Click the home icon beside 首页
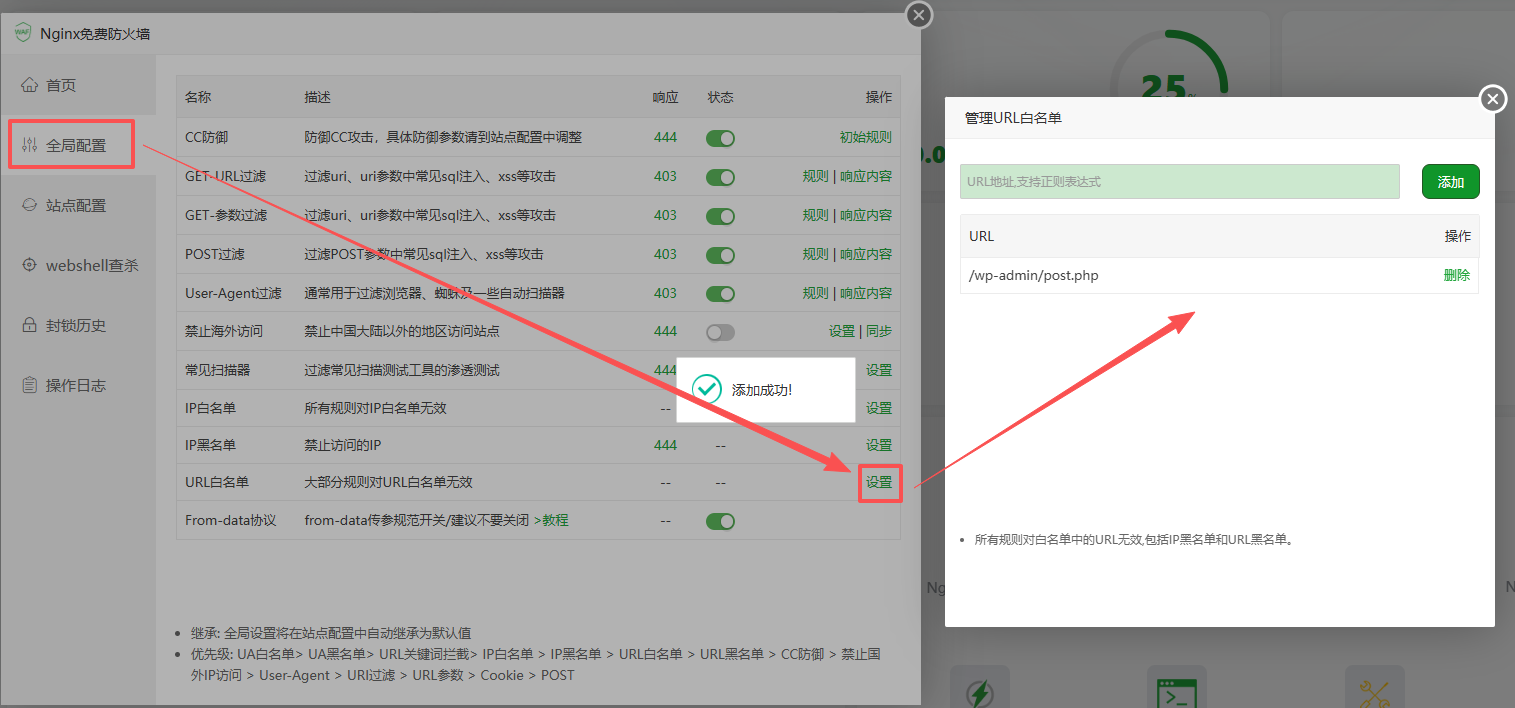The width and height of the screenshot is (1515, 708). (x=29, y=85)
